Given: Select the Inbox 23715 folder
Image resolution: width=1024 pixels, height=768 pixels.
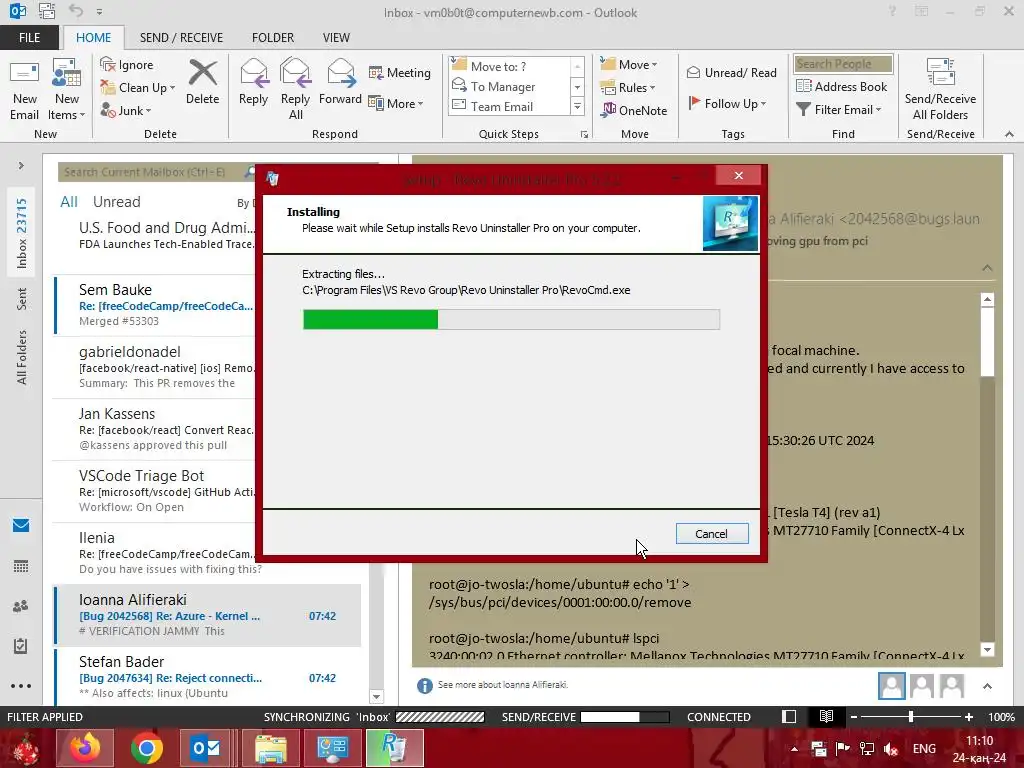Looking at the screenshot, I should point(22,233).
